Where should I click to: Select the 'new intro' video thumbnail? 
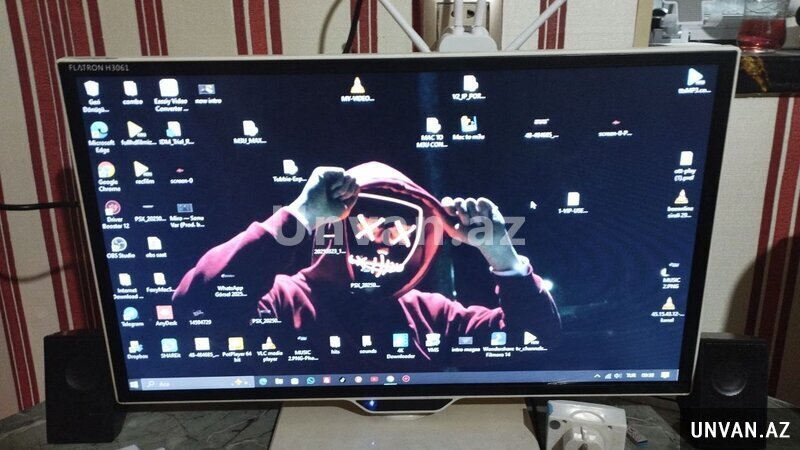[207, 94]
